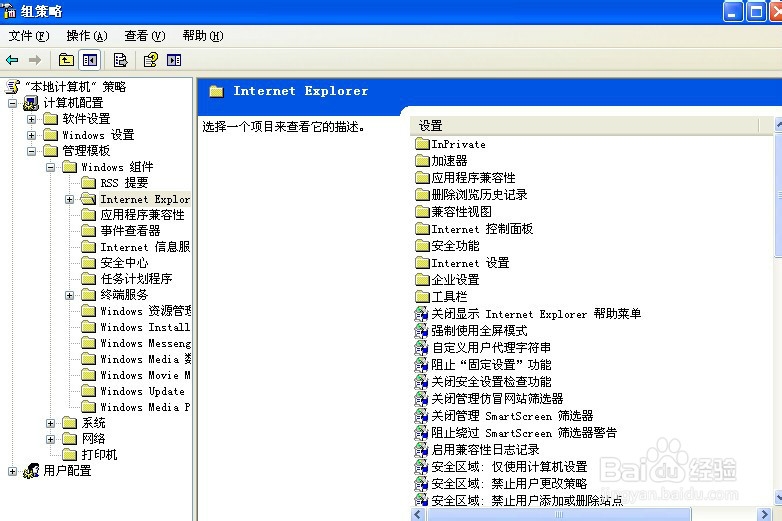
Task: Expand the 用户配置 tree node
Action: pos(12,471)
